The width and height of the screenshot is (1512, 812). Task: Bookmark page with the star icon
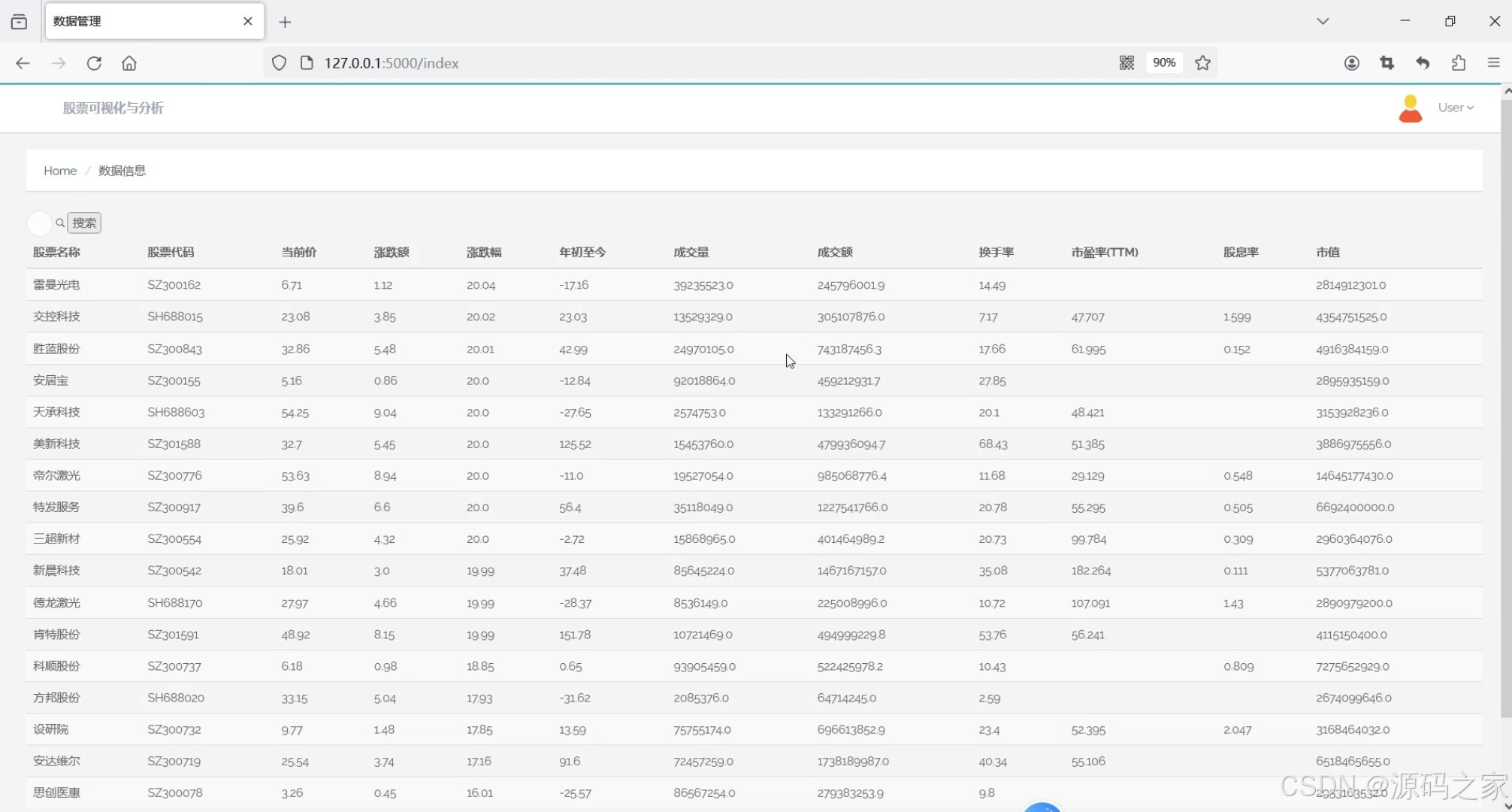1202,63
